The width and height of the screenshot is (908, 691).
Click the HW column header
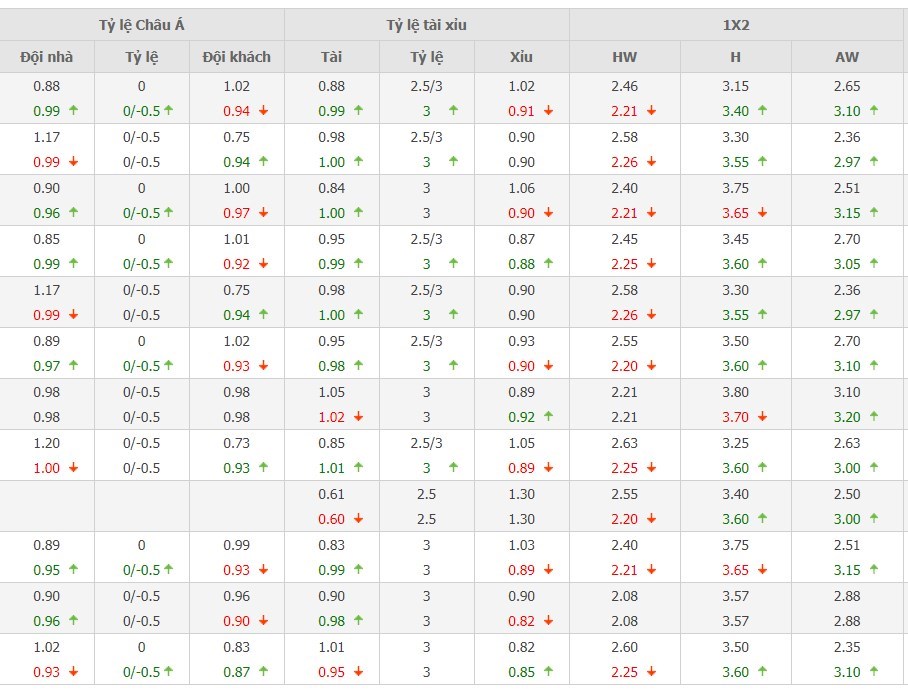(x=624, y=57)
